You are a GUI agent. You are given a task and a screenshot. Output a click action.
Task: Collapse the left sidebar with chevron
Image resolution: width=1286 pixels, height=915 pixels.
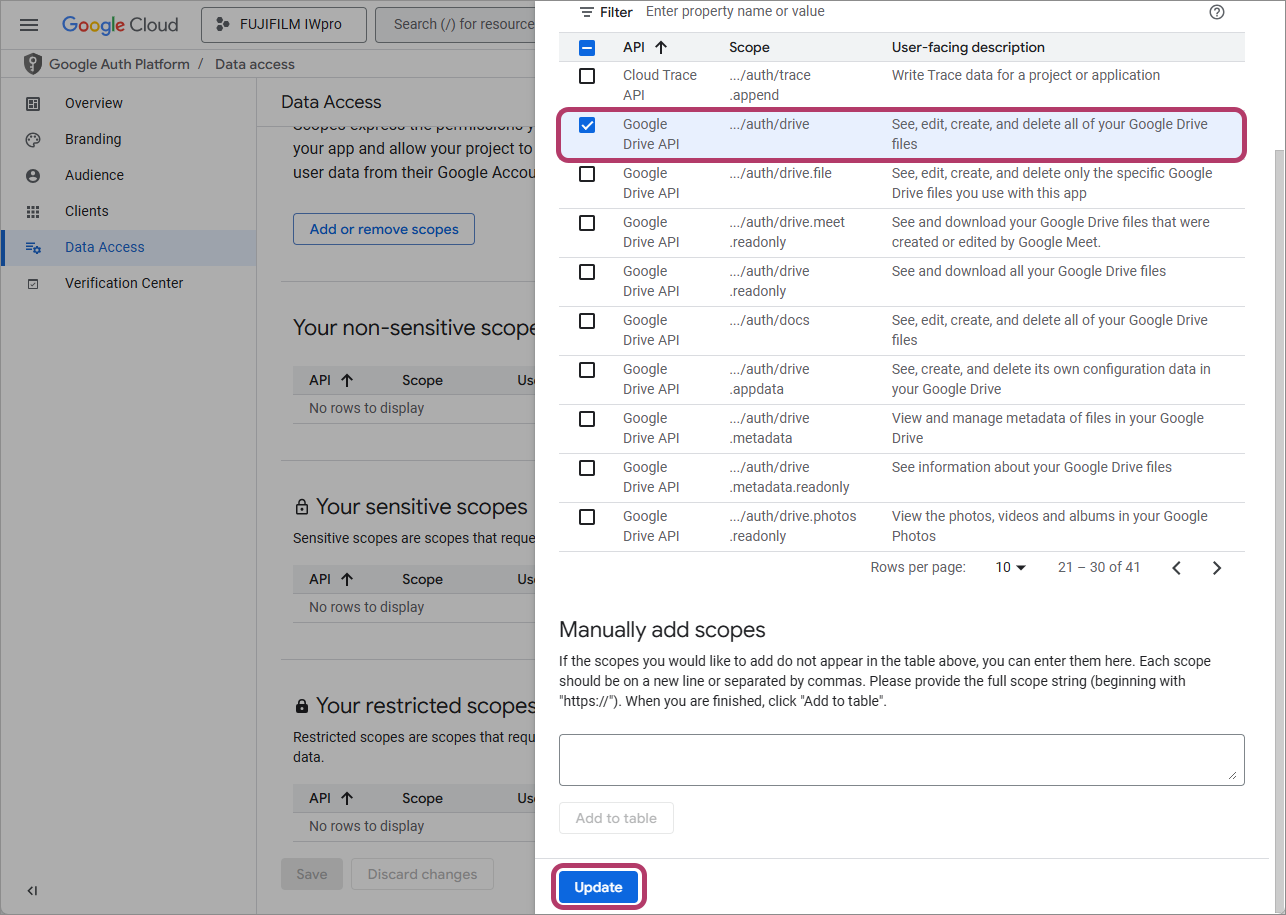click(x=32, y=891)
